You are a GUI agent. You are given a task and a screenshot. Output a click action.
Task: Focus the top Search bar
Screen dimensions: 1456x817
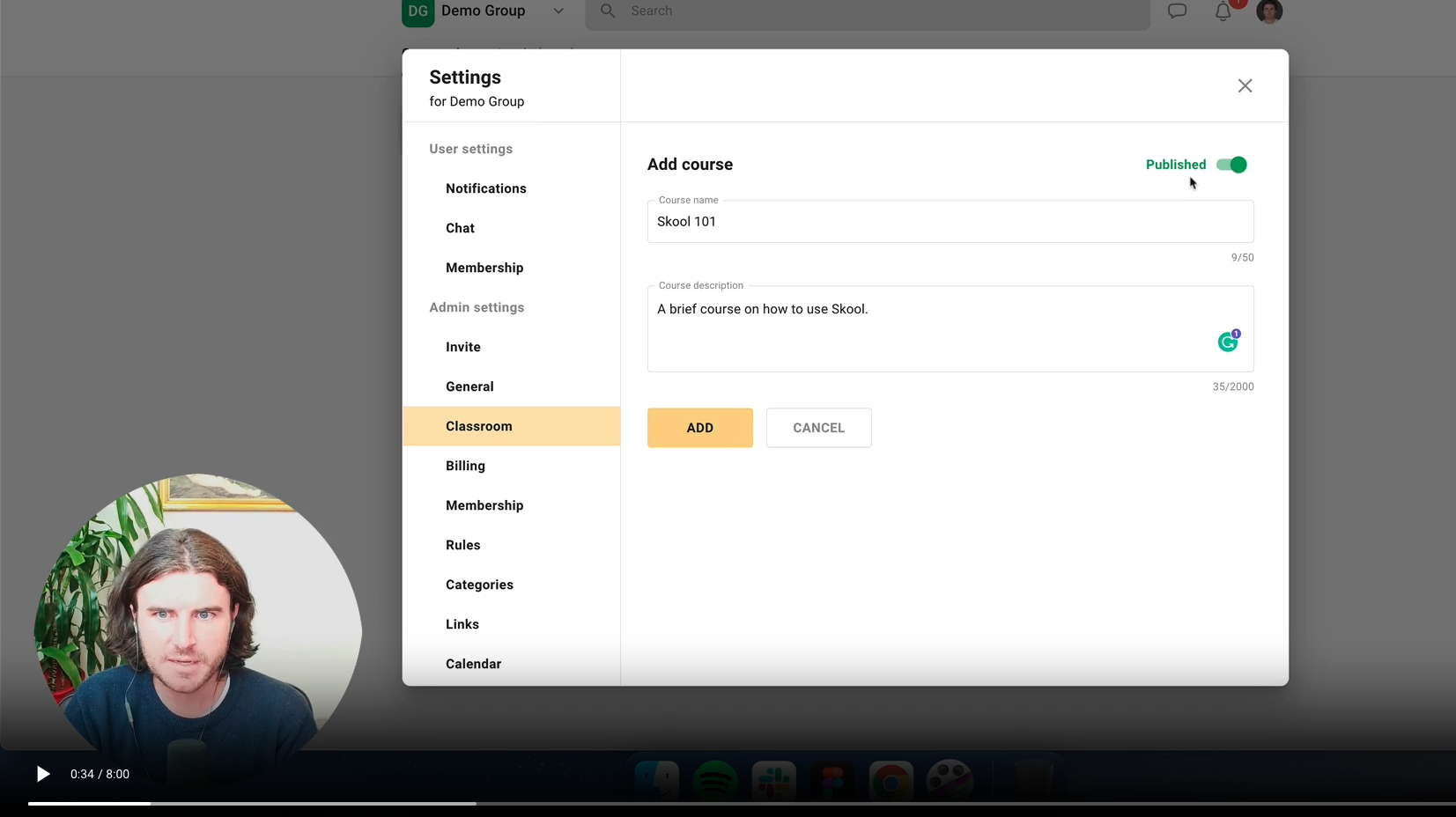point(868,12)
